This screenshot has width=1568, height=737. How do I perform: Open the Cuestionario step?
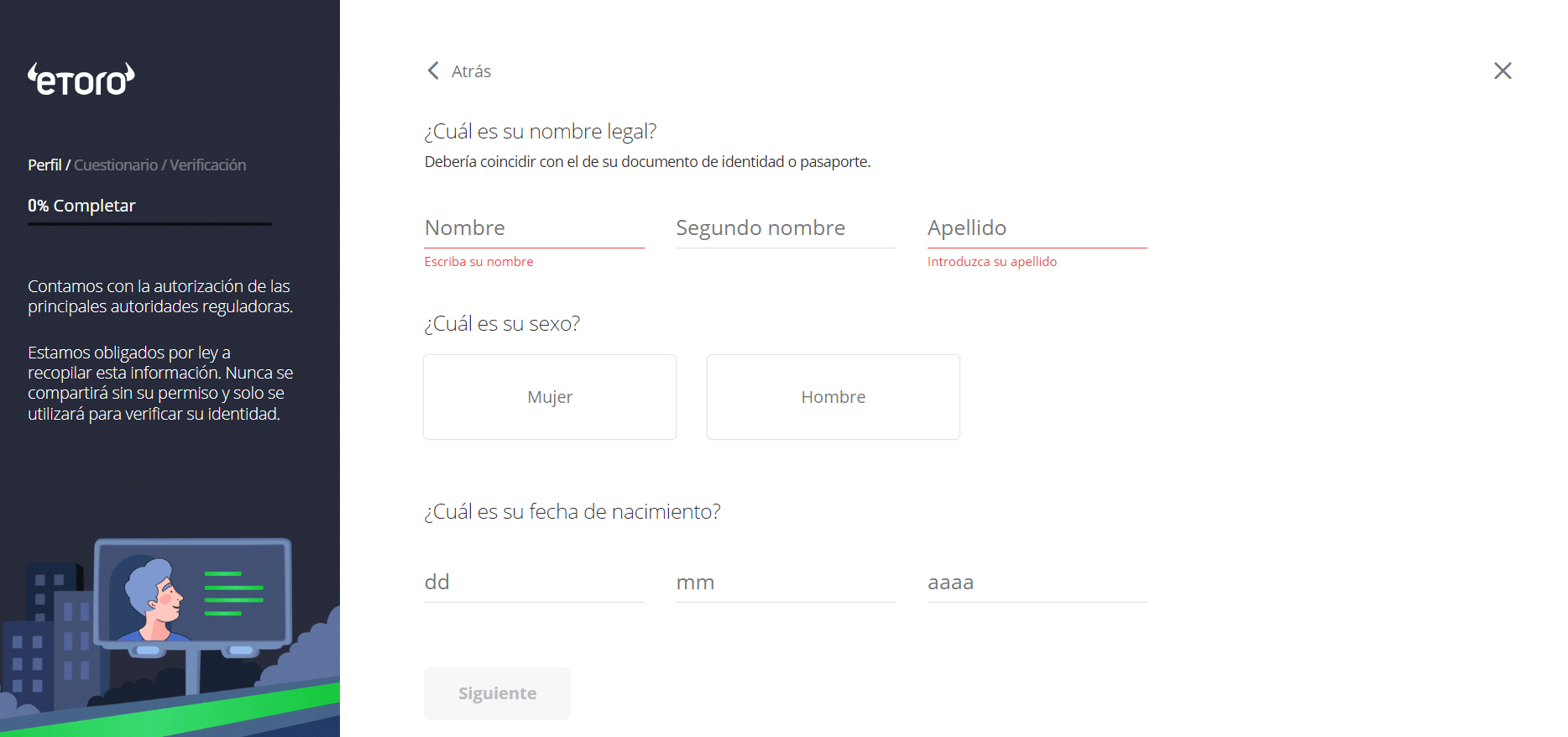[116, 165]
